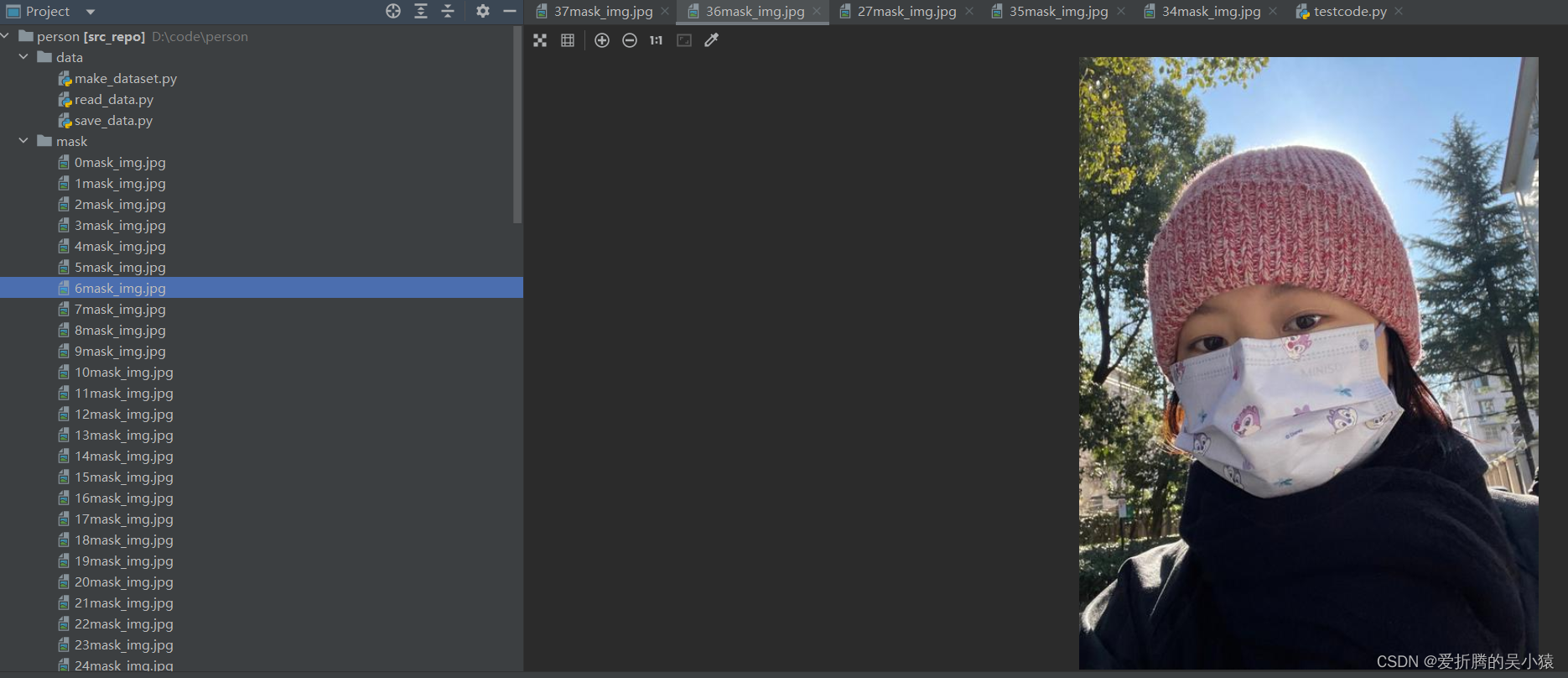Set image to actual size 1:1
Viewport: 1568px width, 678px height.
(x=656, y=40)
